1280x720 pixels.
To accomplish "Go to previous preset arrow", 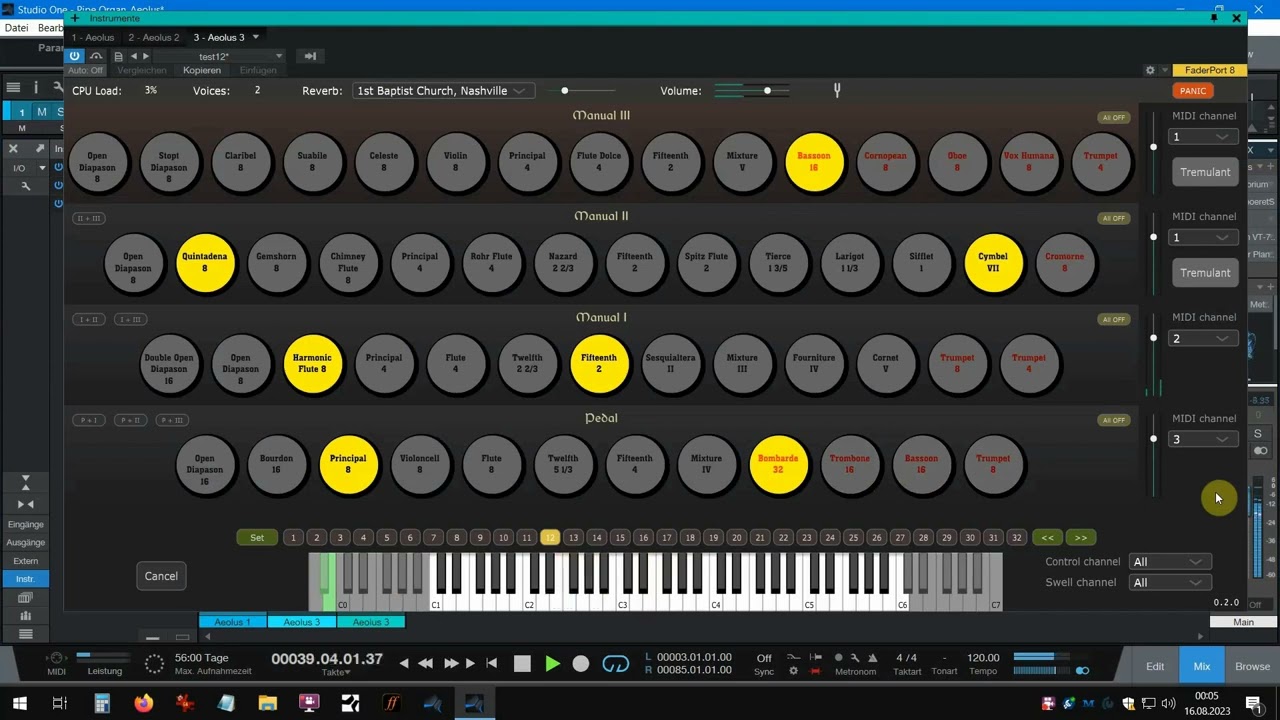I will 133,57.
